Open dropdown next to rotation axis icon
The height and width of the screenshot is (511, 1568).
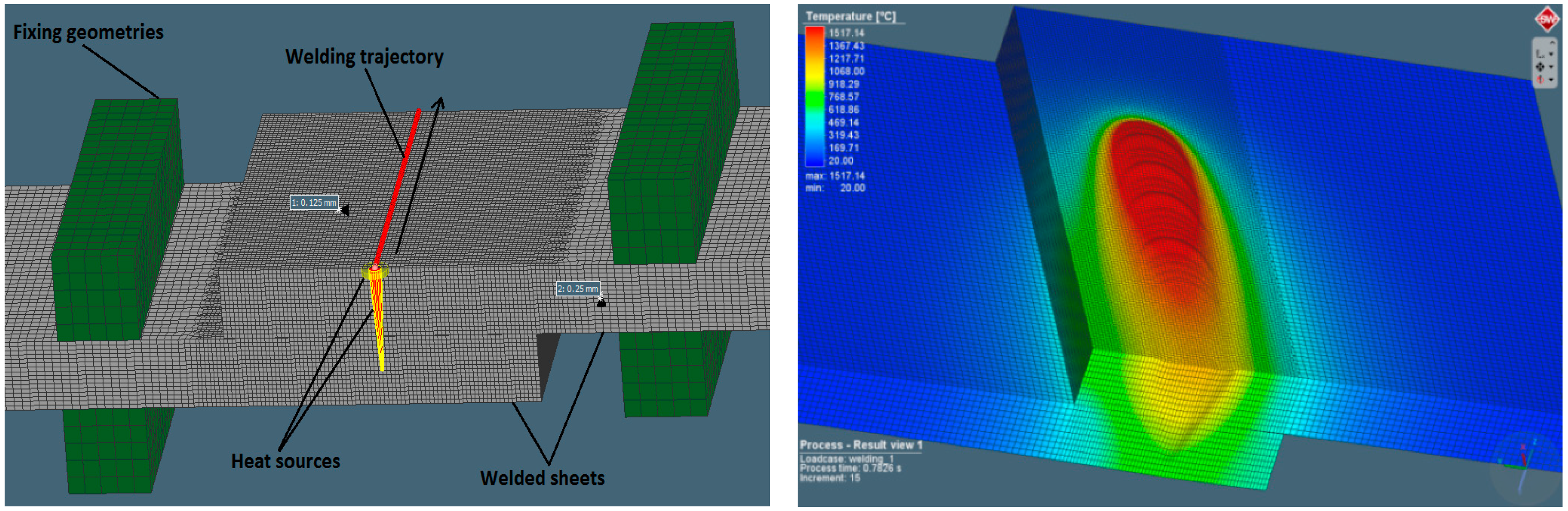pos(1551,80)
